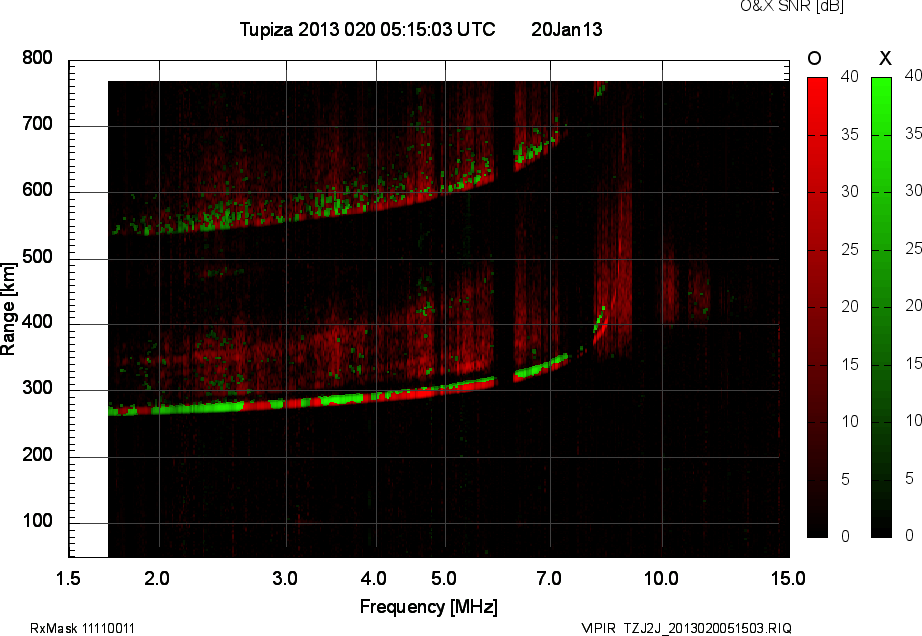
Task: Click the 'Range [km]' axis label
Action: pos(8,309)
